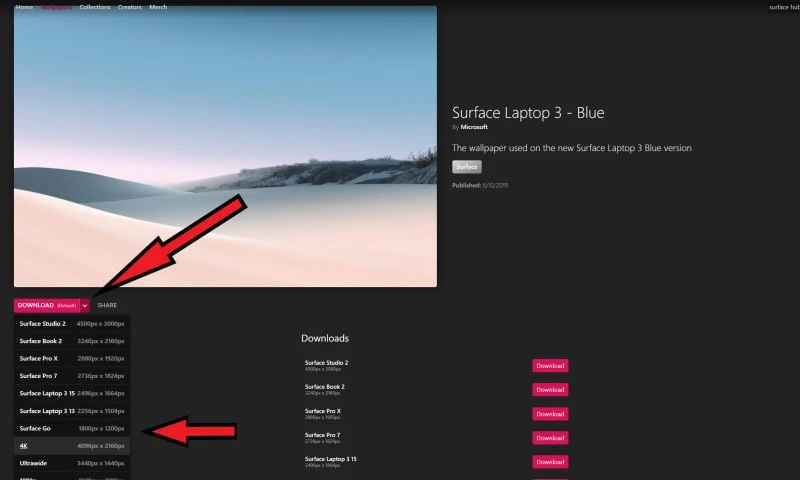Open the Home navigation item
This screenshot has width=800, height=480.
tap(24, 7)
